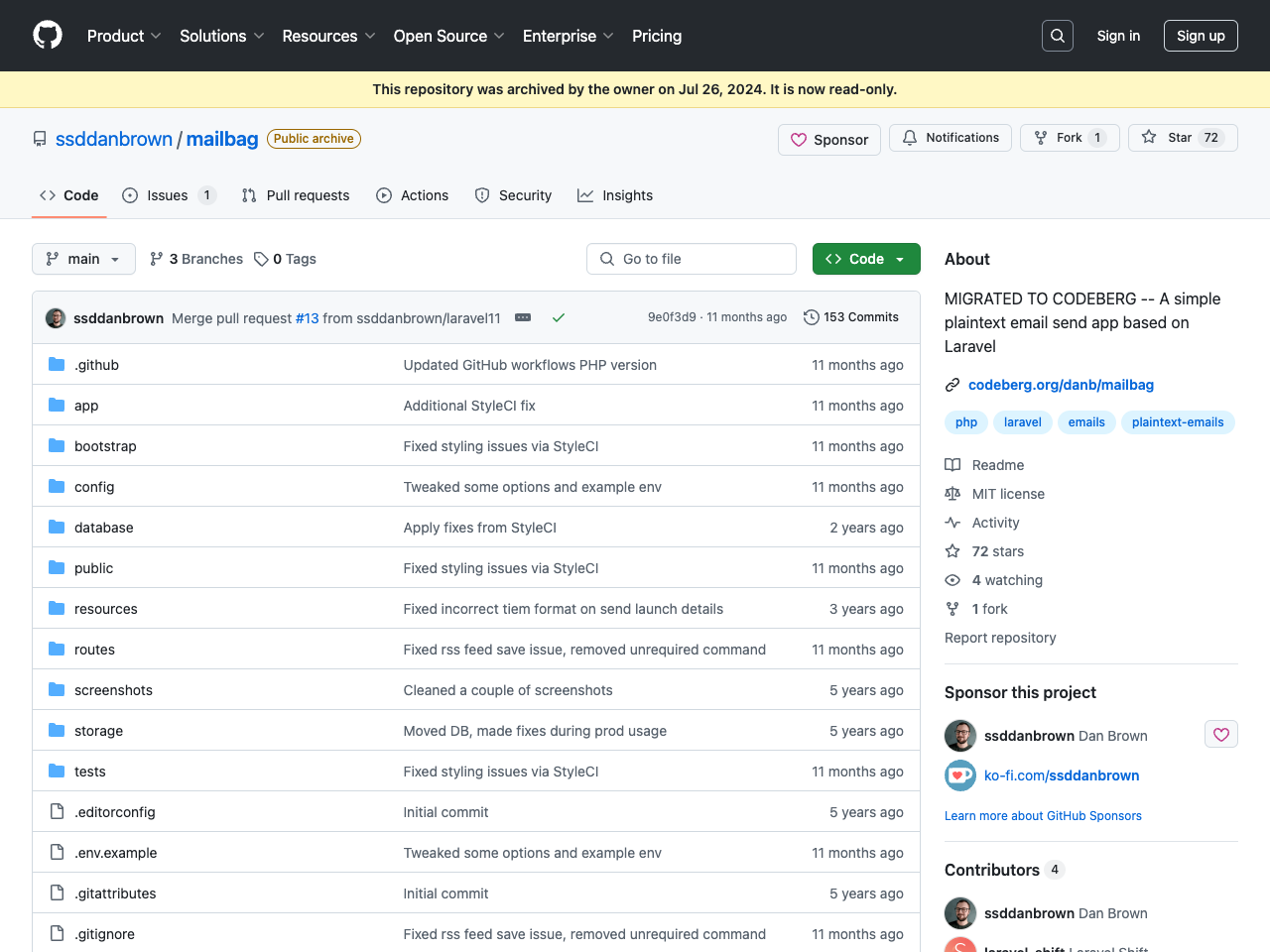The height and width of the screenshot is (952, 1270).
Task: Click the Pricing link
Action: coord(657,36)
